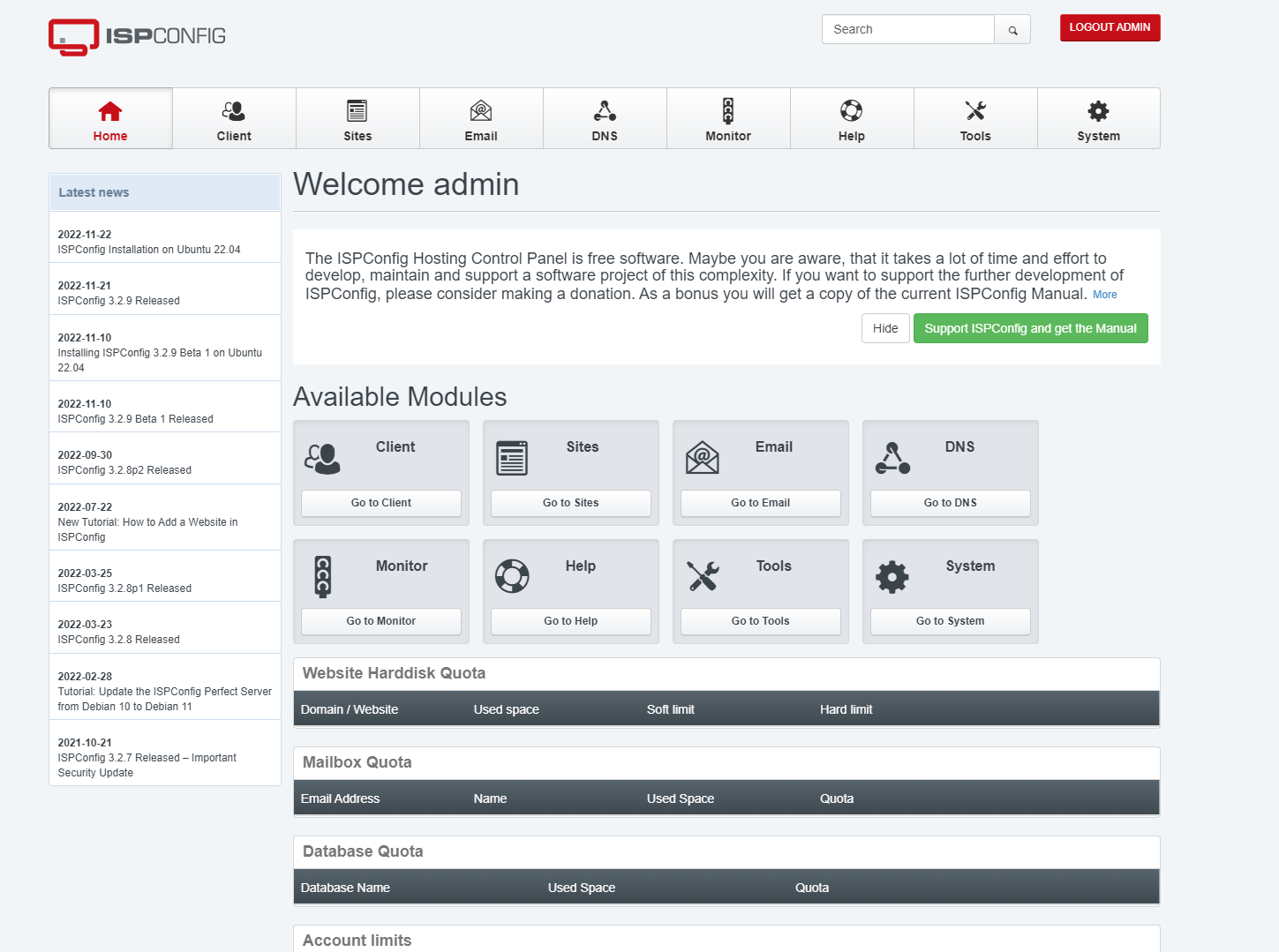Click the Help lifebuoy icon in navigation
Image resolution: width=1279 pixels, height=952 pixels.
(852, 111)
